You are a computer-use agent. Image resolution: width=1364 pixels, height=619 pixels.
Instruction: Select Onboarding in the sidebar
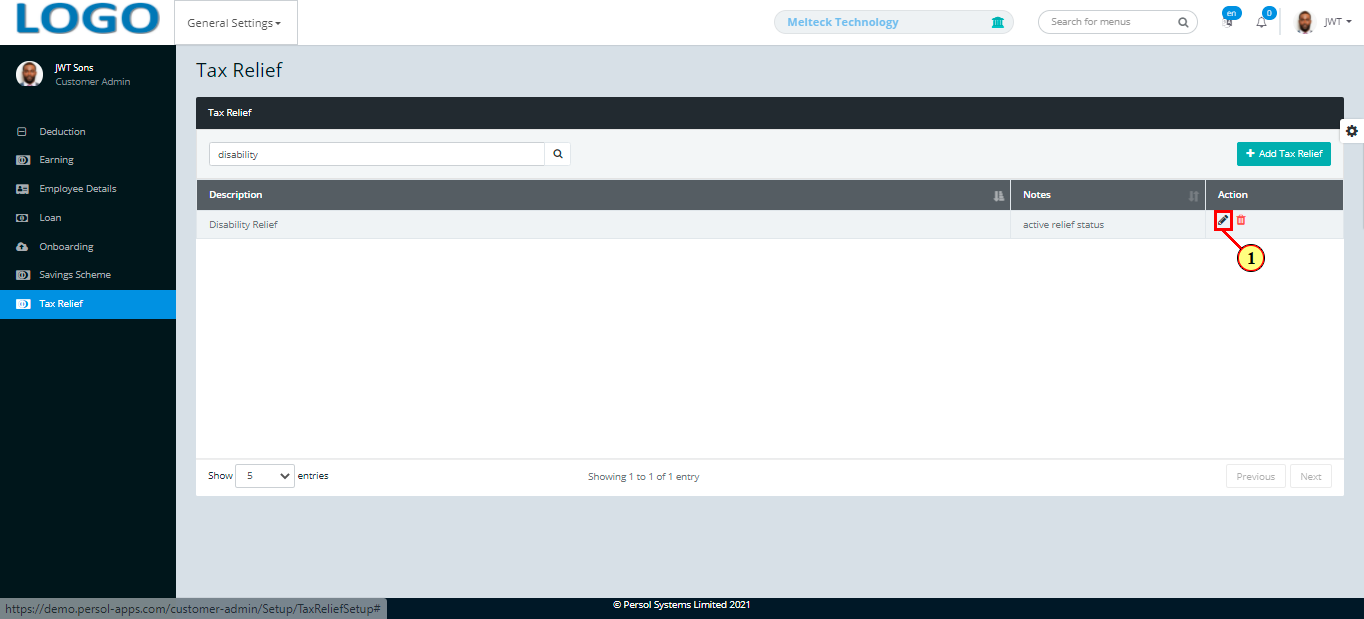tap(88, 246)
